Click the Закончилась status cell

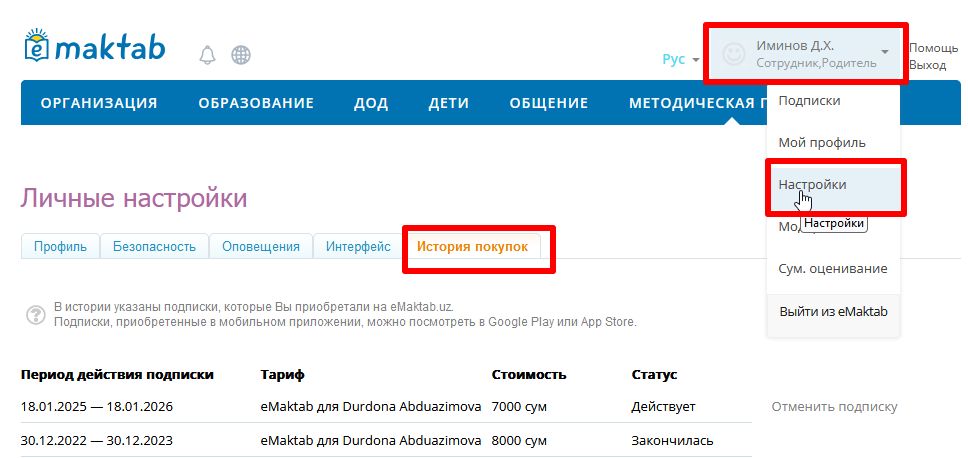pos(672,441)
